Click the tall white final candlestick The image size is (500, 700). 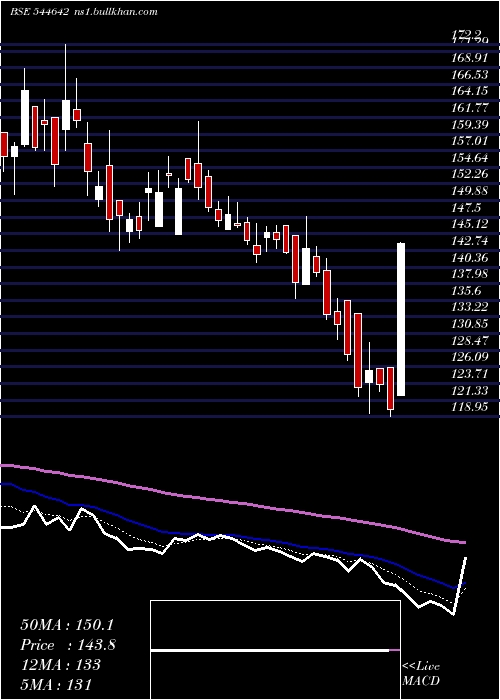[x=401, y=319]
